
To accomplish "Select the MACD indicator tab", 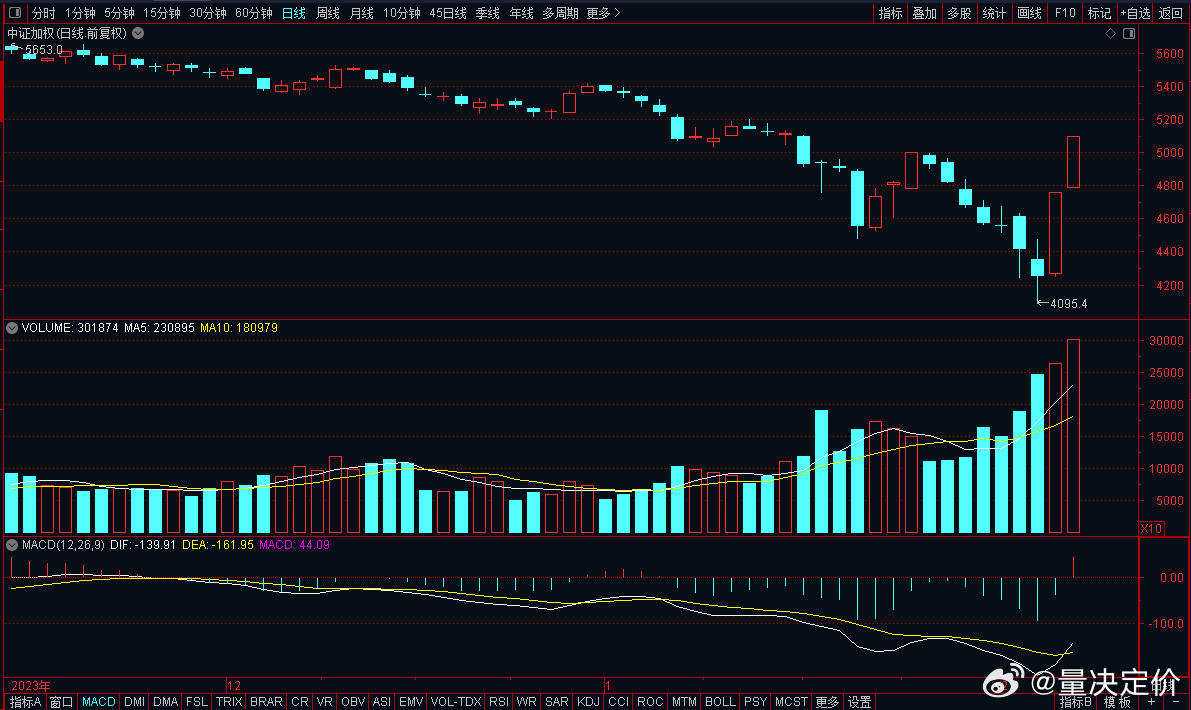I will [99, 702].
